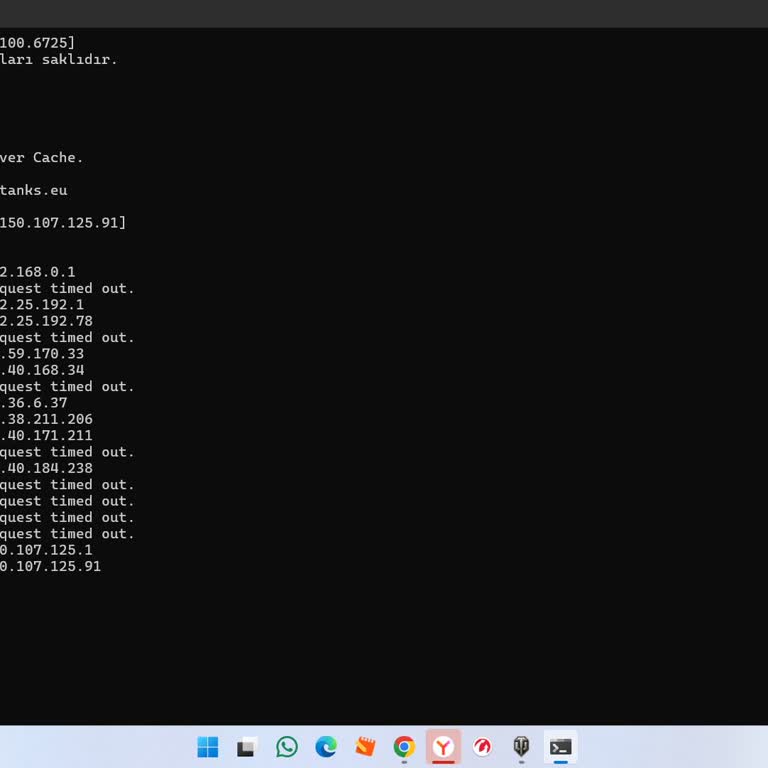Click the .38.211.206 hop entry

47,419
